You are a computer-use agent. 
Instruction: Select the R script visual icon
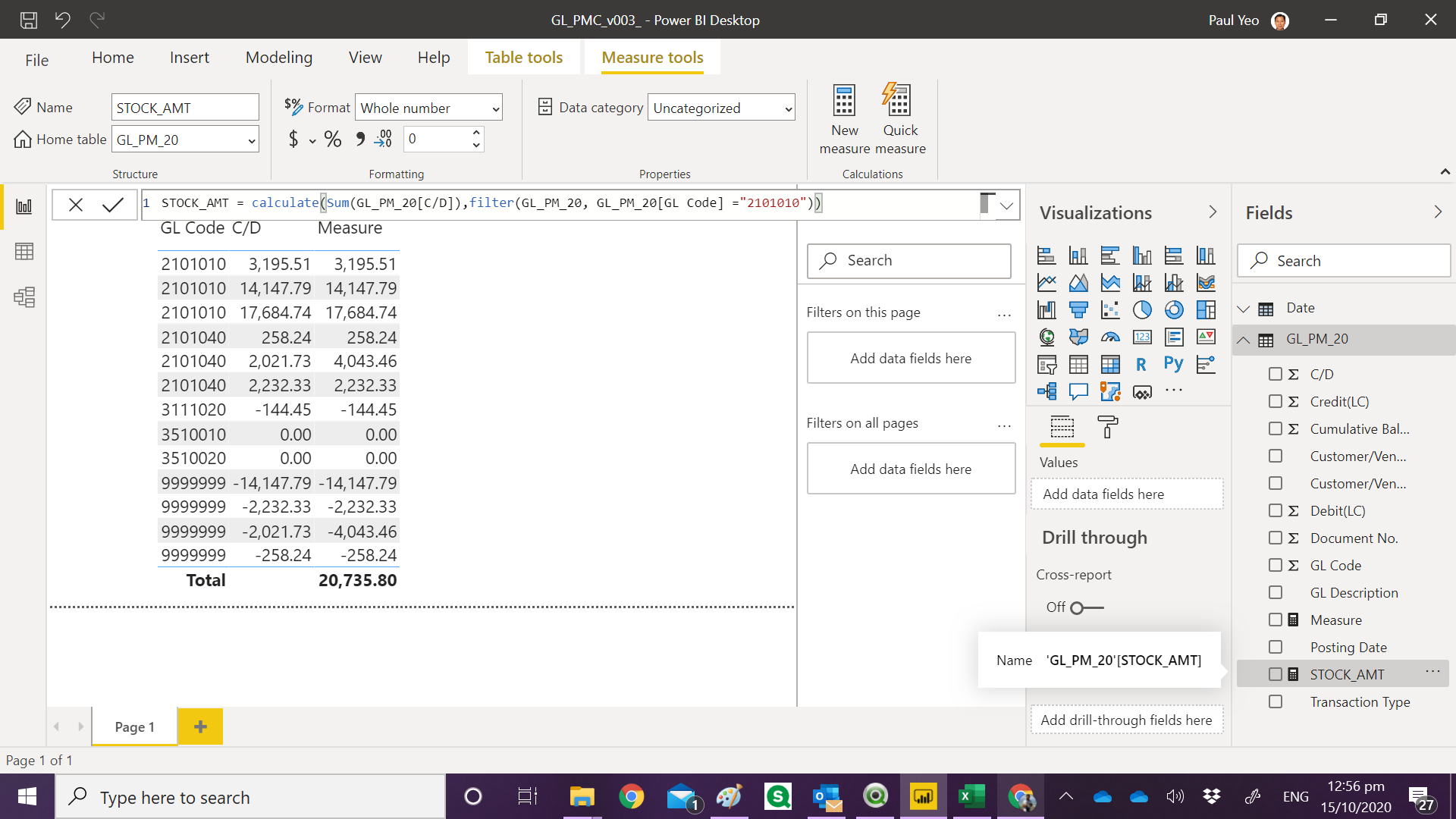point(1141,364)
